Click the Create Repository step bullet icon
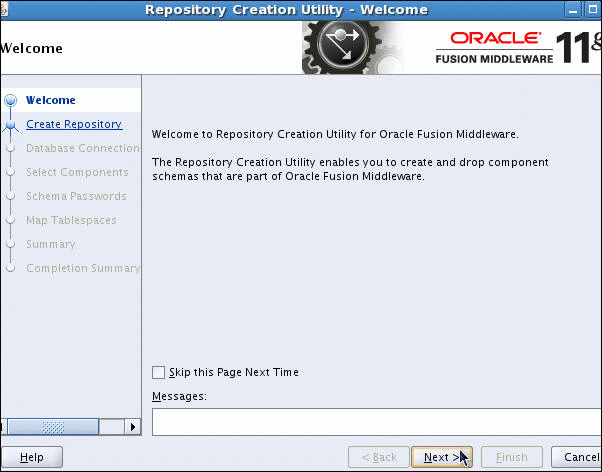Screen dimensions: 602x472 (x=11, y=125)
